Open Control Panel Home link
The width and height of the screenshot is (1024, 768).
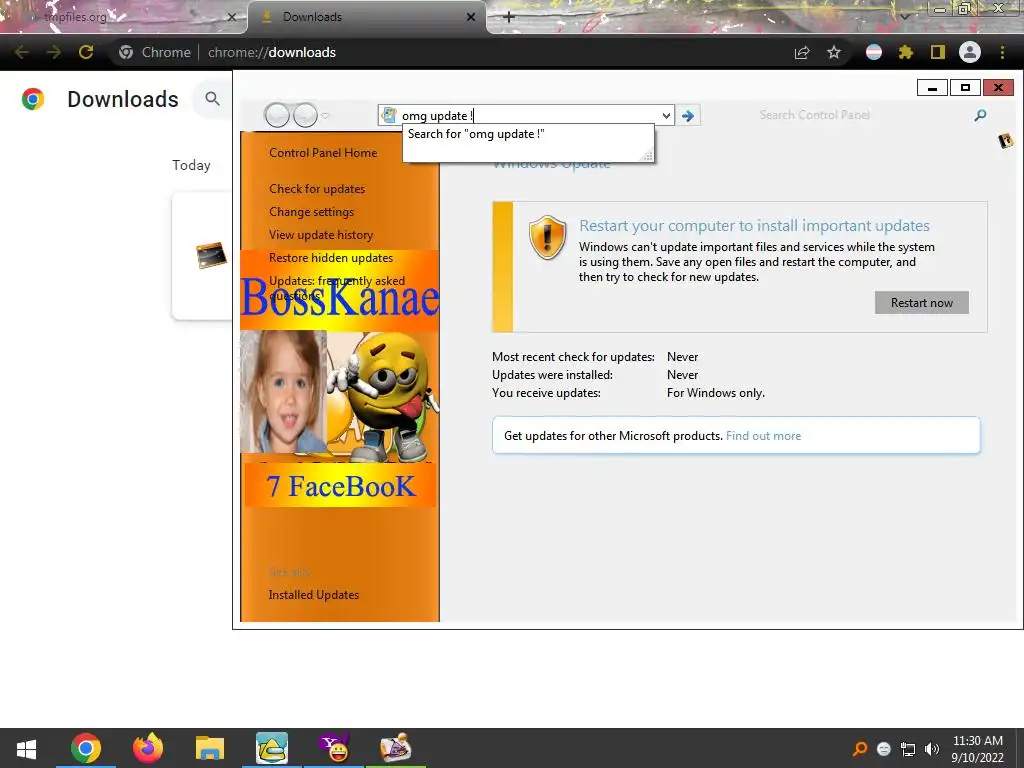click(x=323, y=153)
